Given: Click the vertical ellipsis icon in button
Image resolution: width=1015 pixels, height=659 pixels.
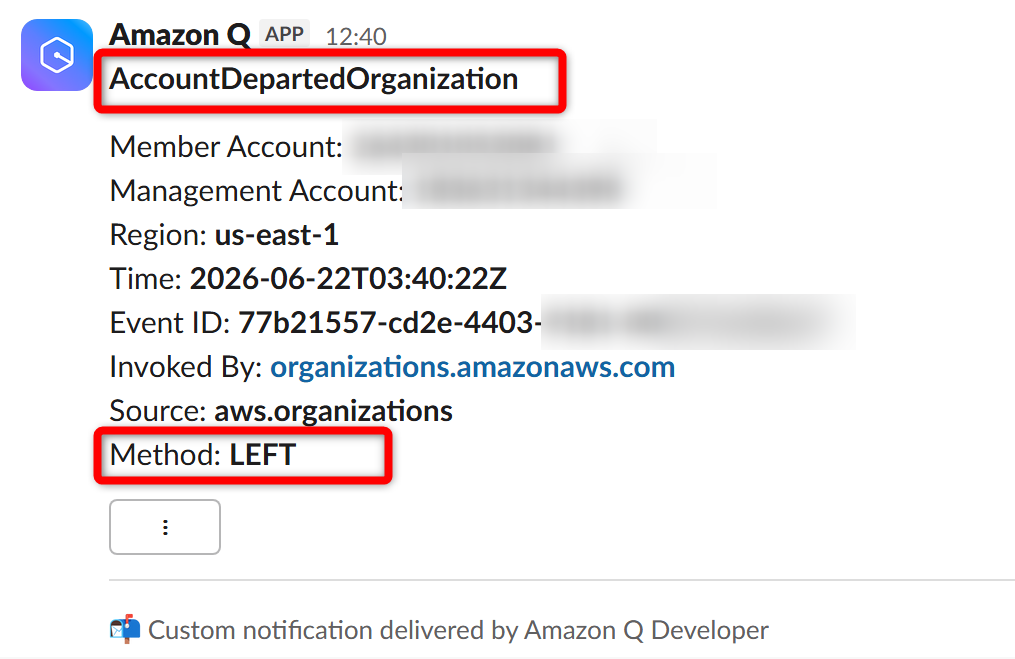Looking at the screenshot, I should click(165, 527).
